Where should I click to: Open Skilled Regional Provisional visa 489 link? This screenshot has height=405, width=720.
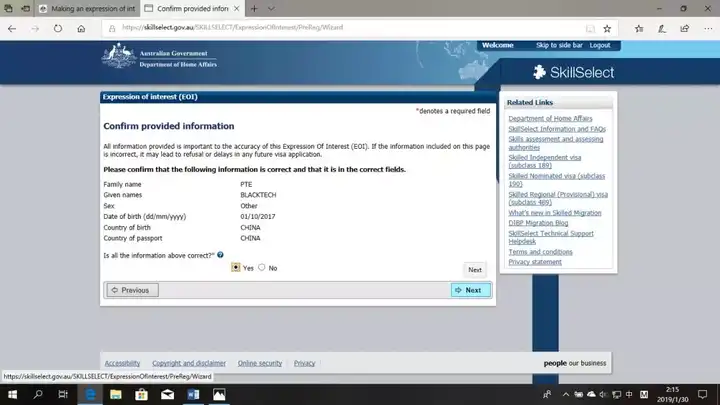pos(558,198)
